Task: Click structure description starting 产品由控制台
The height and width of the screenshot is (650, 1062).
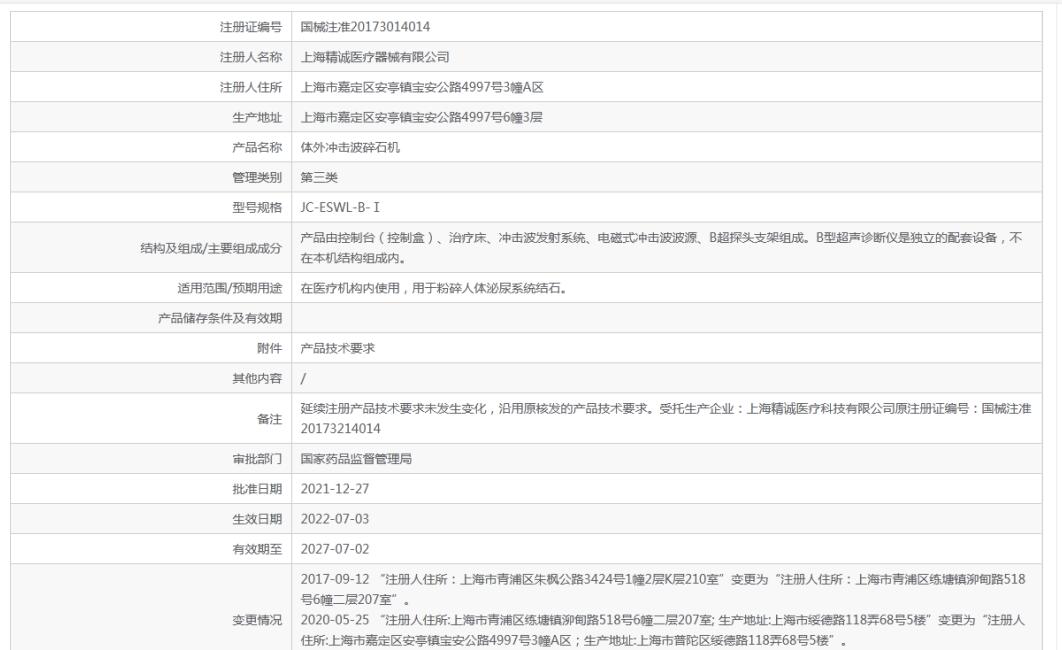Action: 661,248
